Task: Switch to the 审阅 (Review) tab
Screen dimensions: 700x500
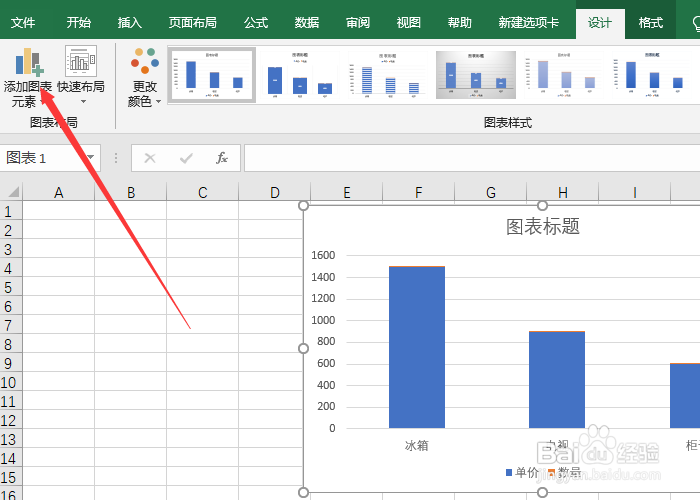Action: [358, 22]
